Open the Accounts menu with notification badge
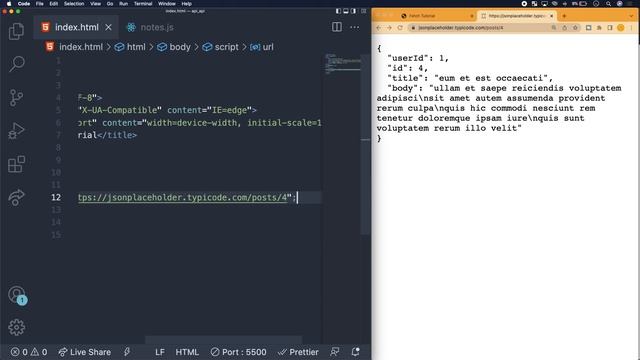640x360 pixels. click(17, 295)
